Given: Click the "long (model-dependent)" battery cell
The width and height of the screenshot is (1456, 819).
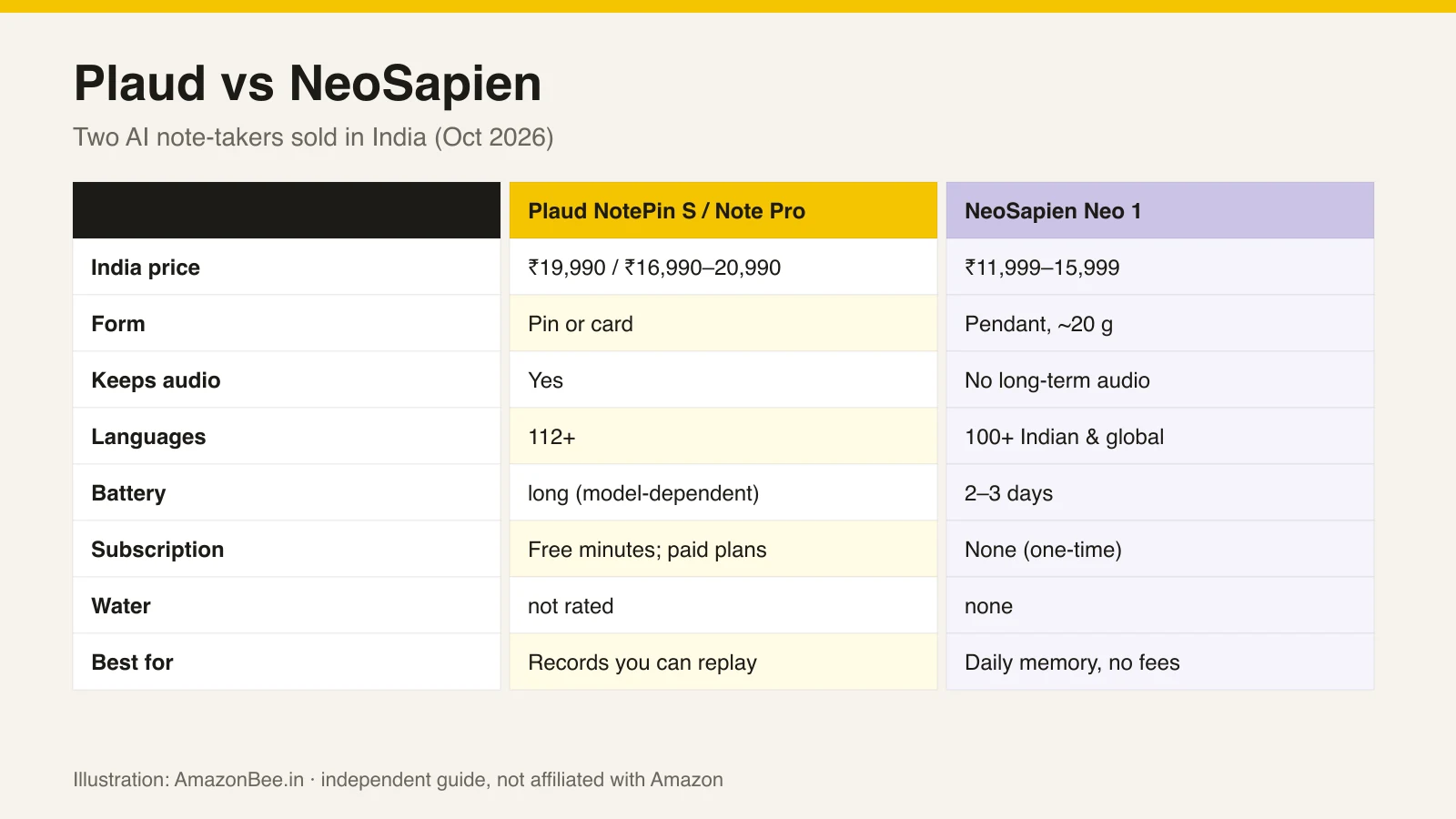Looking at the screenshot, I should (723, 493).
